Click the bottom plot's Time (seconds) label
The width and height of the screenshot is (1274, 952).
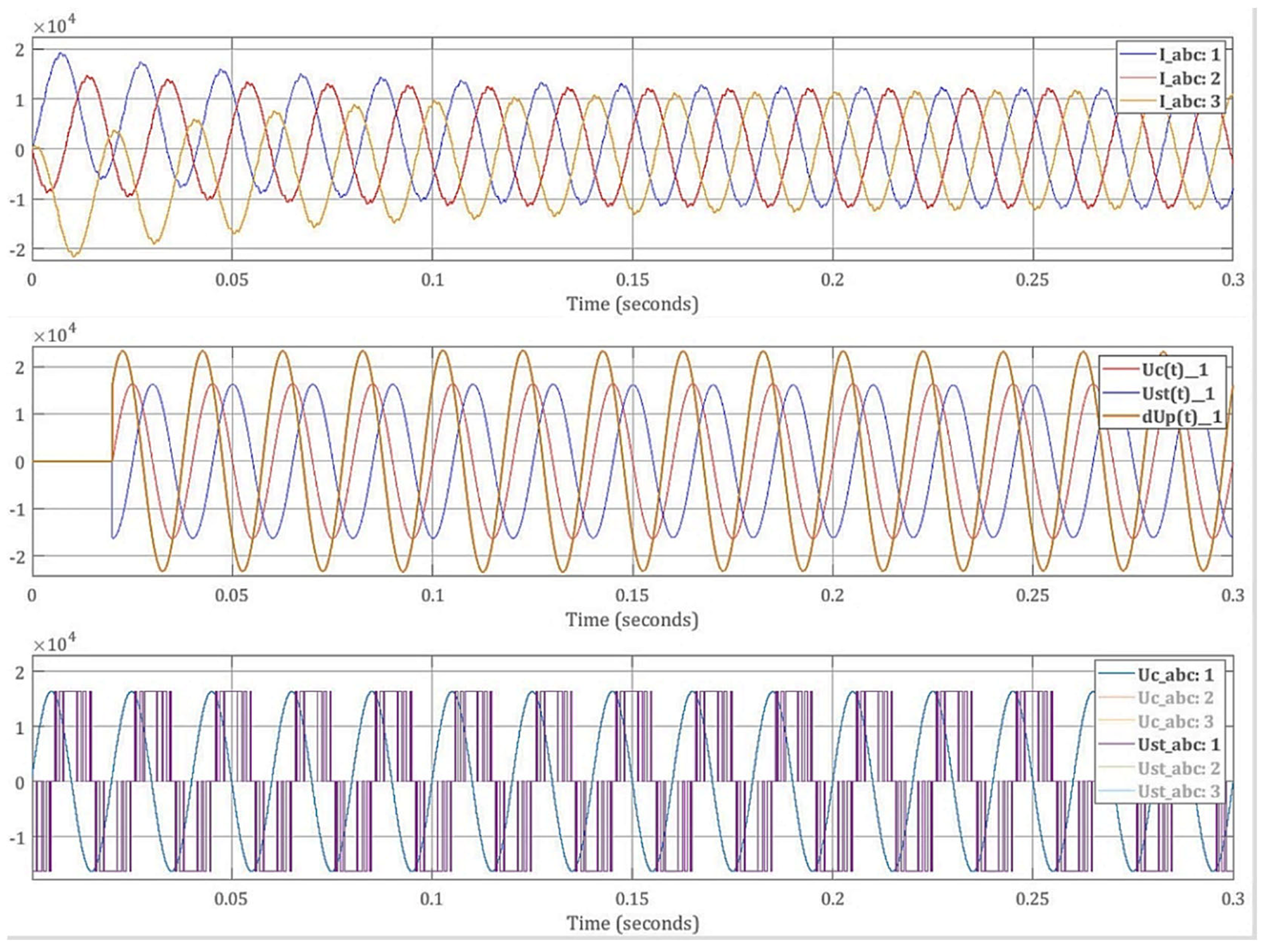632,923
